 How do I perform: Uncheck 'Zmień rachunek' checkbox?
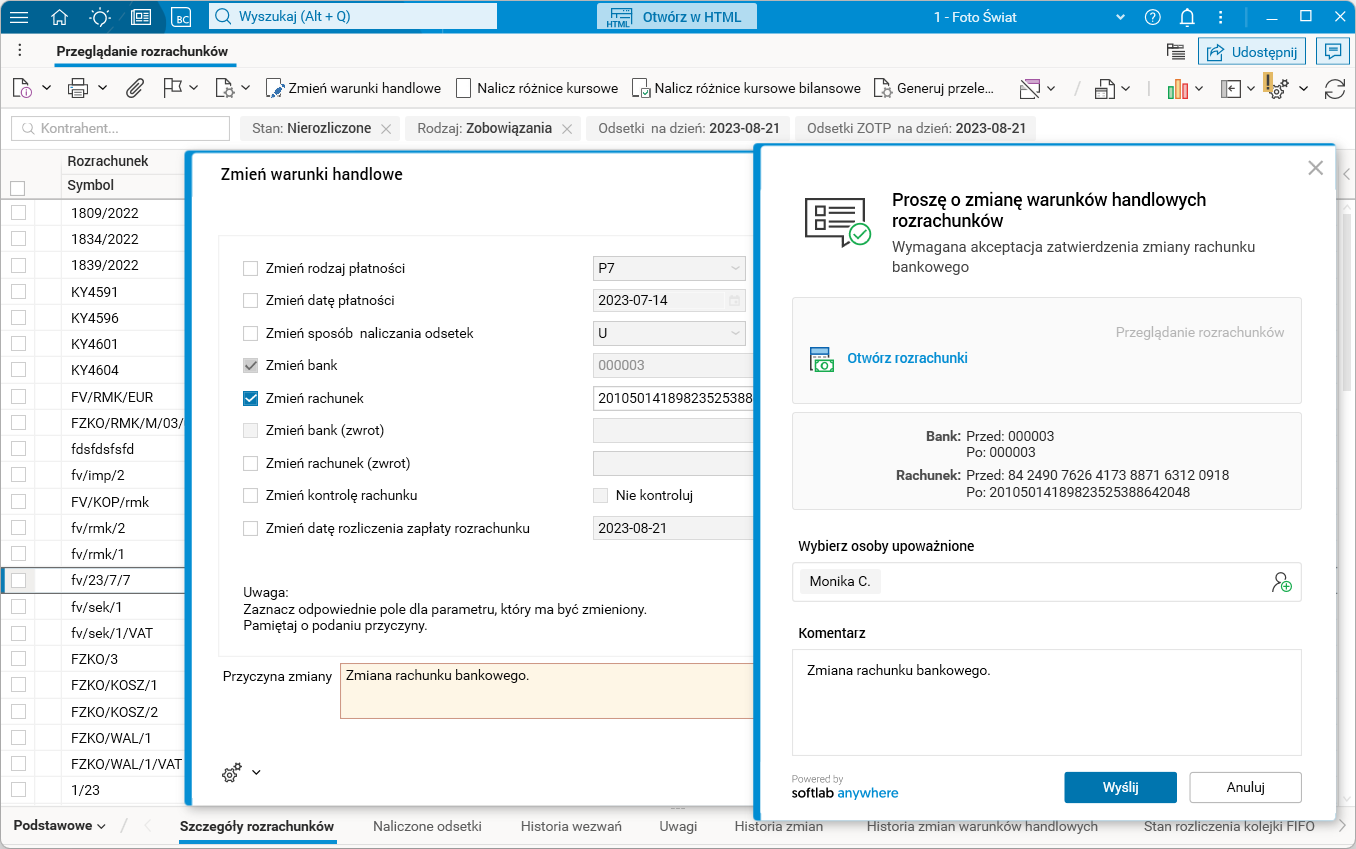(x=251, y=398)
